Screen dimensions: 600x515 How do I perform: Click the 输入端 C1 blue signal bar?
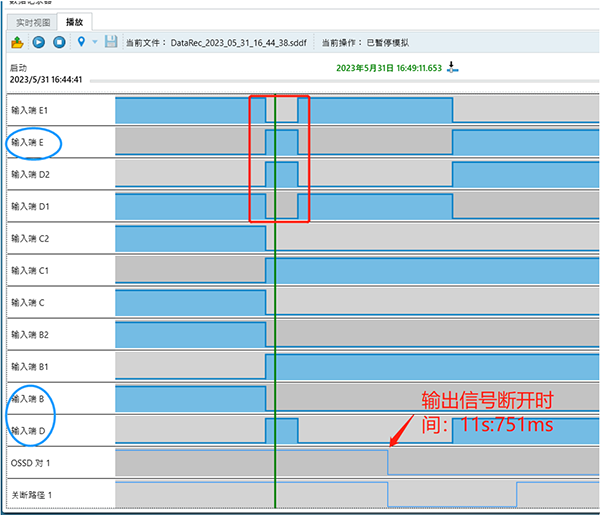[430, 271]
